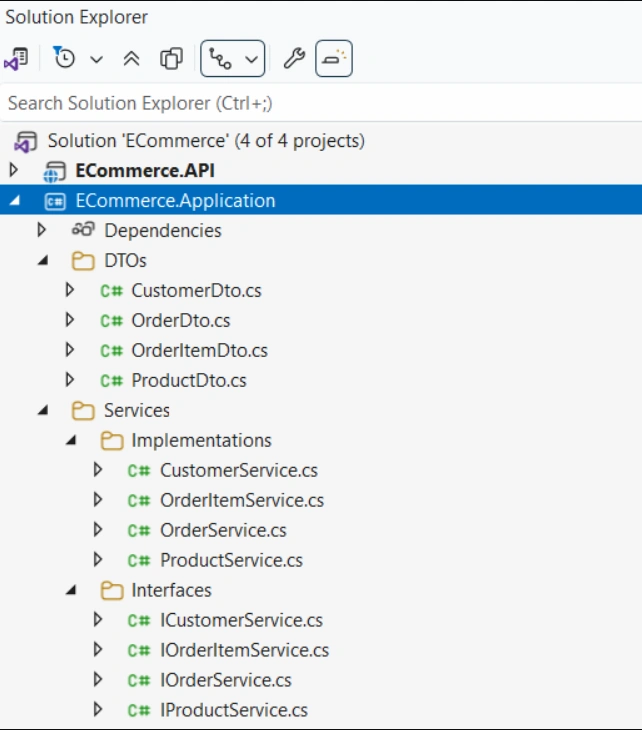Click C# icon beside IProductService.cs

coord(139,710)
